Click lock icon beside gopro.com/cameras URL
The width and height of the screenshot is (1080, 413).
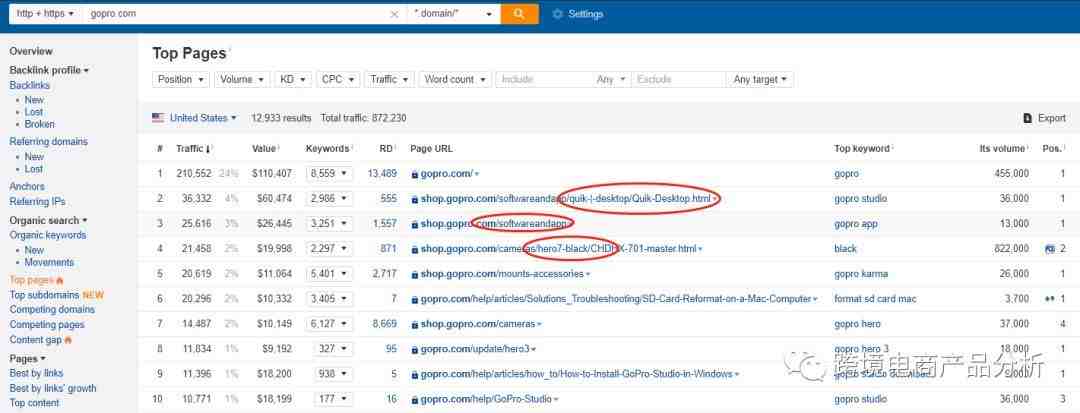tap(415, 324)
